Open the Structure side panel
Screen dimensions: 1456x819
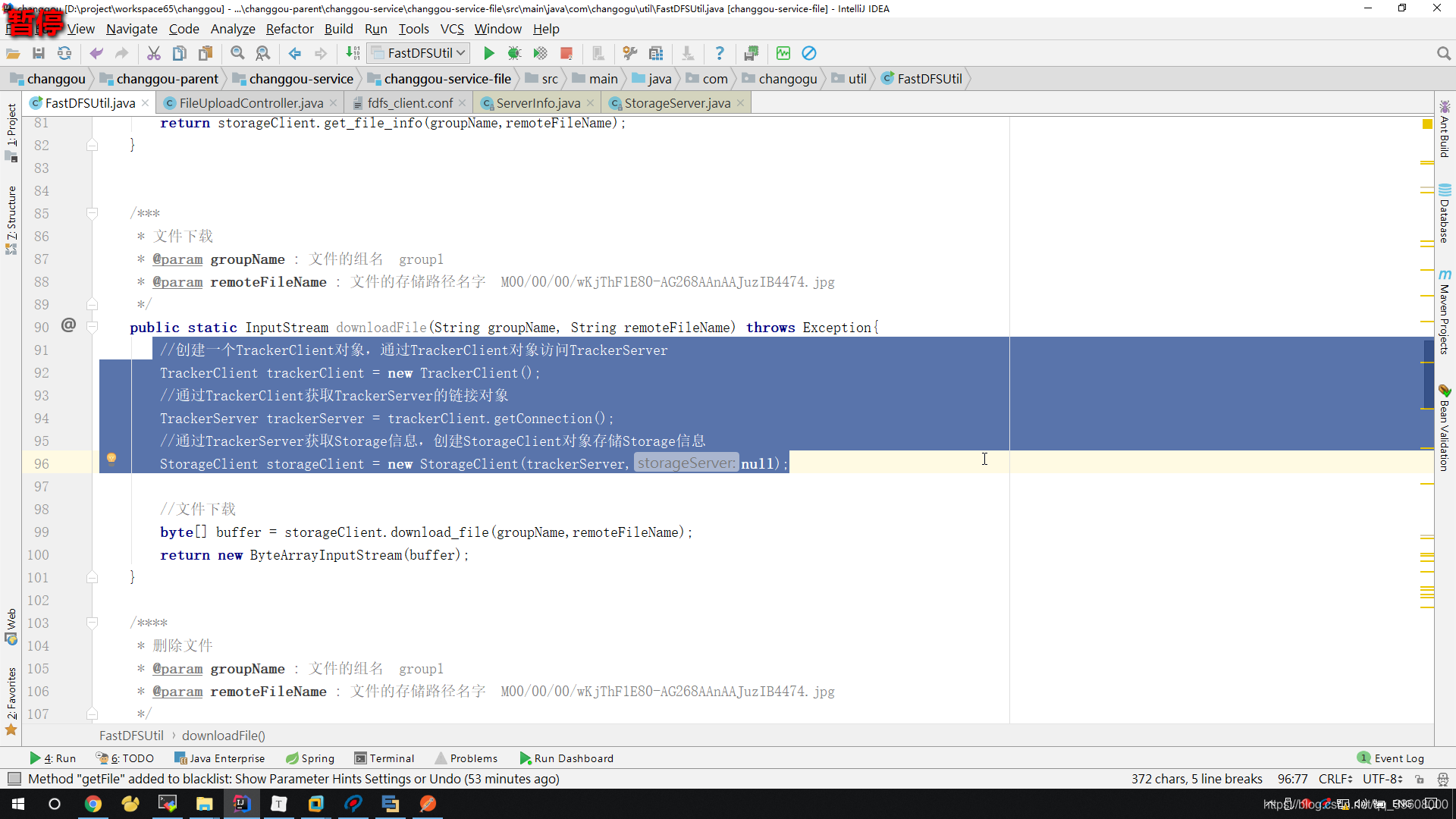(x=11, y=220)
